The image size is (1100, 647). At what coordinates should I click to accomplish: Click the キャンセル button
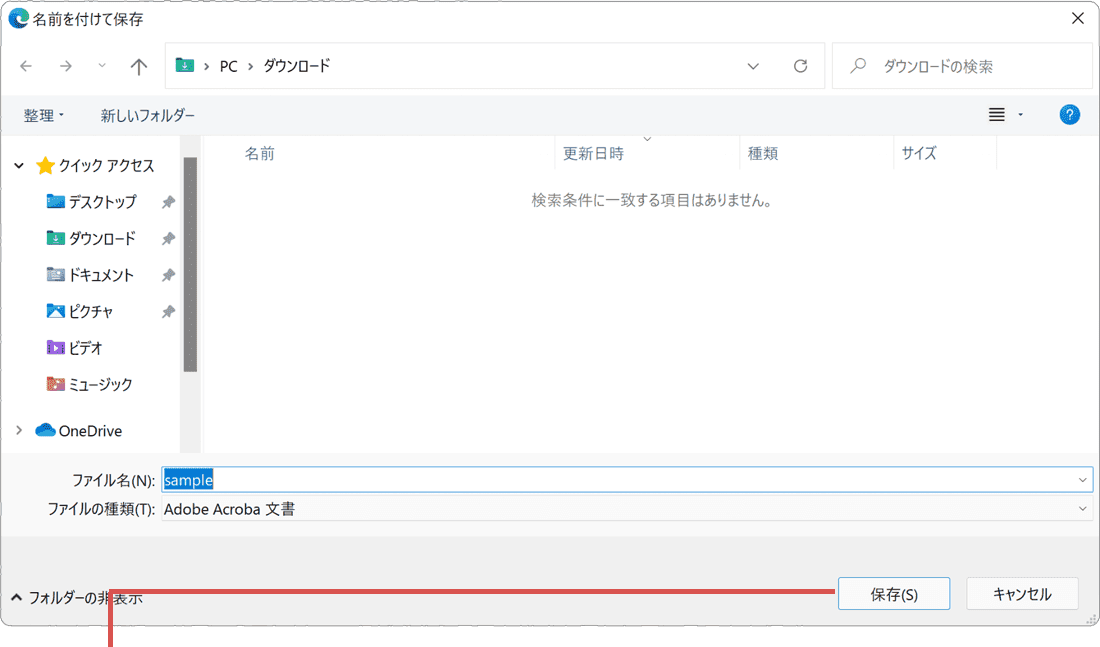point(1021,593)
